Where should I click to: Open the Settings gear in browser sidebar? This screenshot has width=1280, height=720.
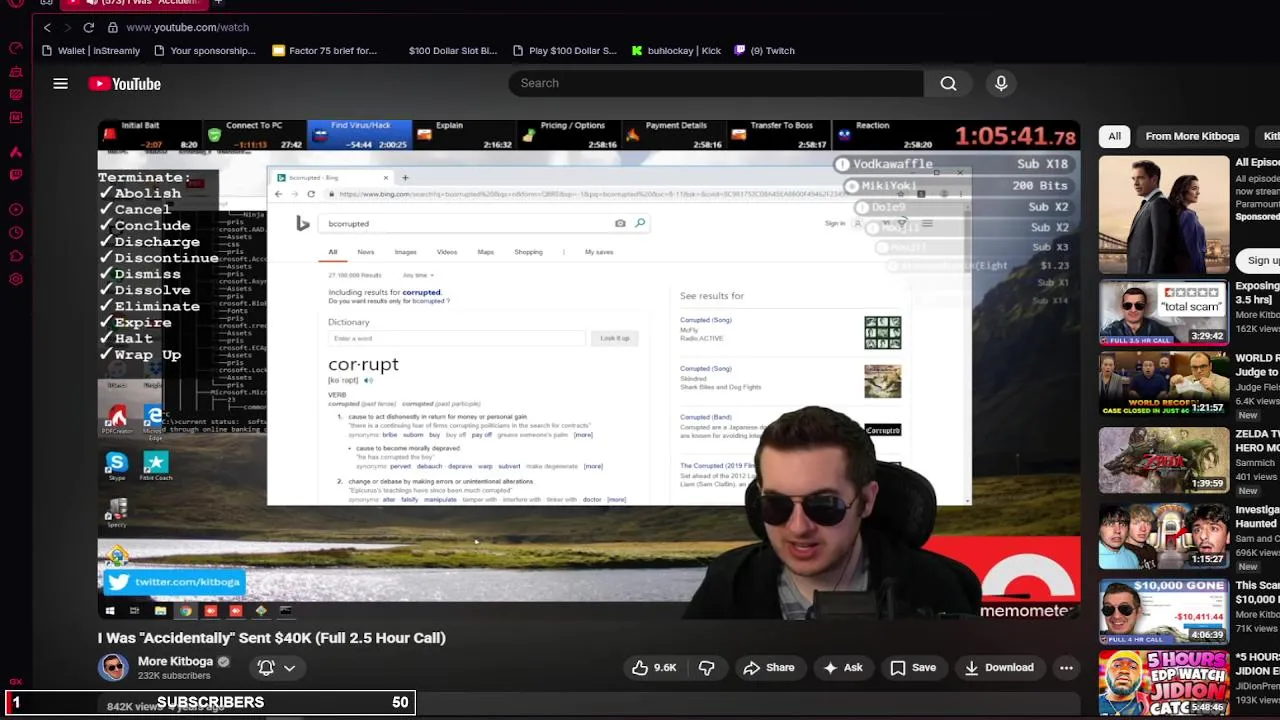pyautogui.click(x=16, y=280)
